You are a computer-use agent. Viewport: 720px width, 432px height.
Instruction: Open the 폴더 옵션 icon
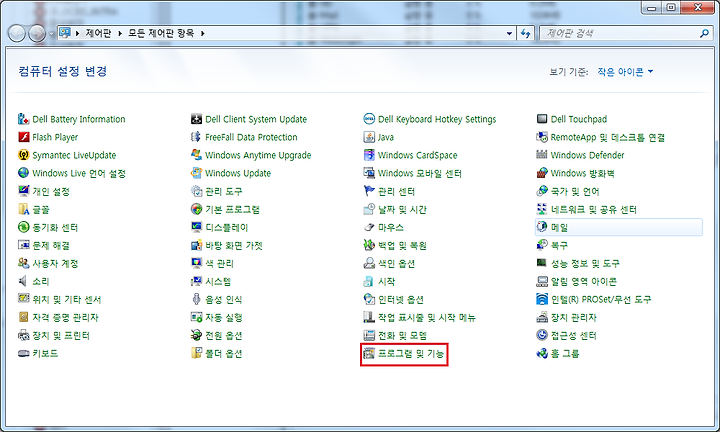[197, 353]
